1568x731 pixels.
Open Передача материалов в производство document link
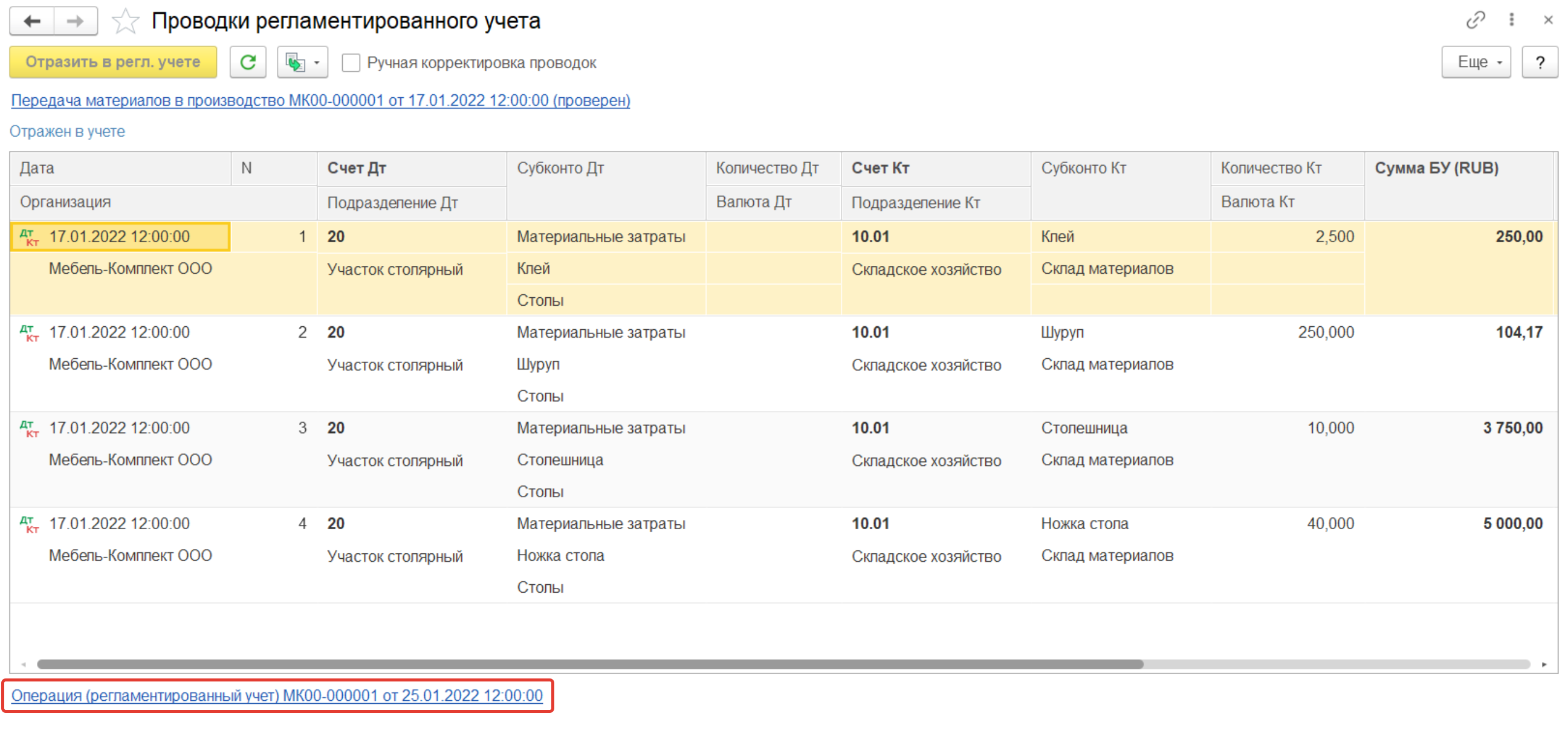[x=320, y=100]
